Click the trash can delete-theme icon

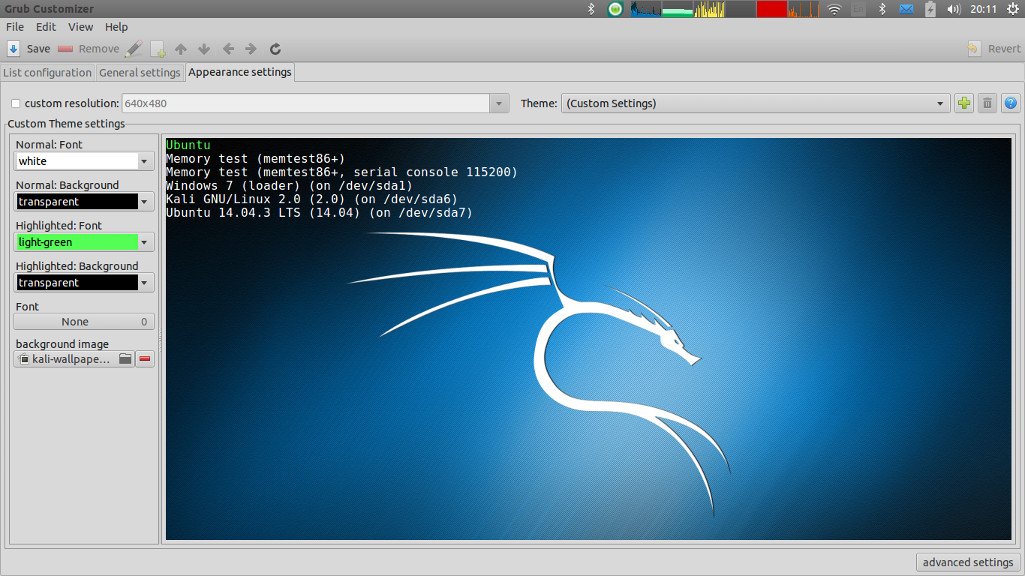tap(987, 103)
